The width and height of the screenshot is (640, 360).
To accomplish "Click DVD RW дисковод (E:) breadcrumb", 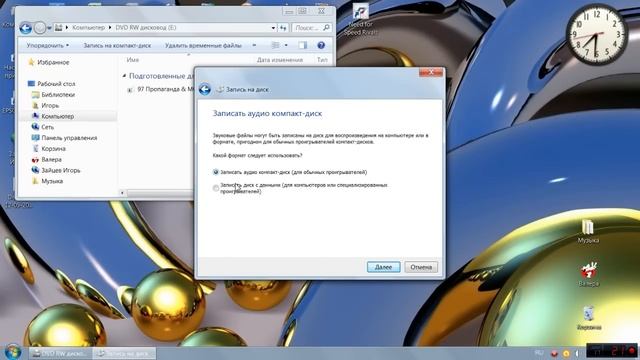I will point(146,28).
